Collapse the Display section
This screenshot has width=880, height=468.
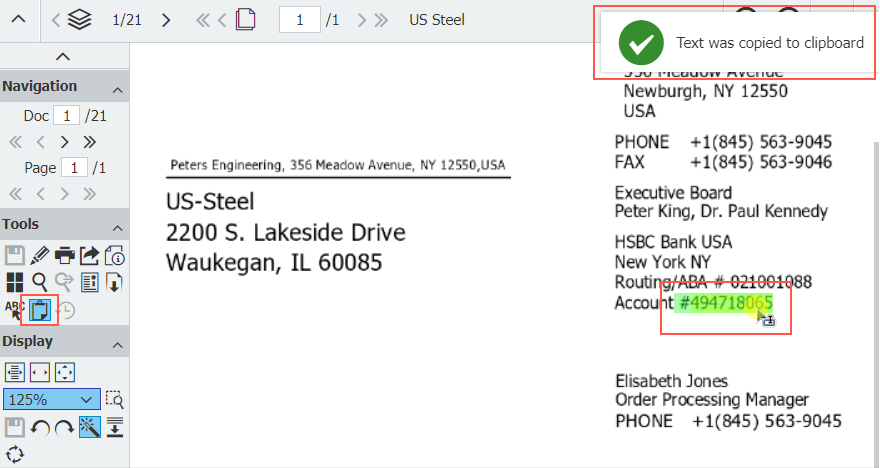tap(117, 345)
